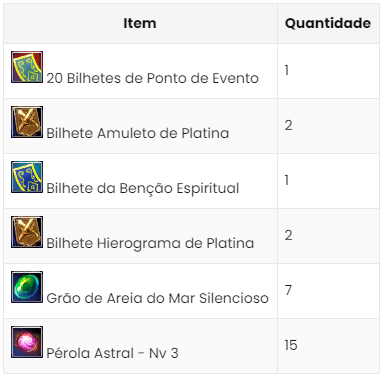Click the pink Pérola Astral orb icon
Image resolution: width=382 pixels, height=379 pixels.
tap(27, 342)
